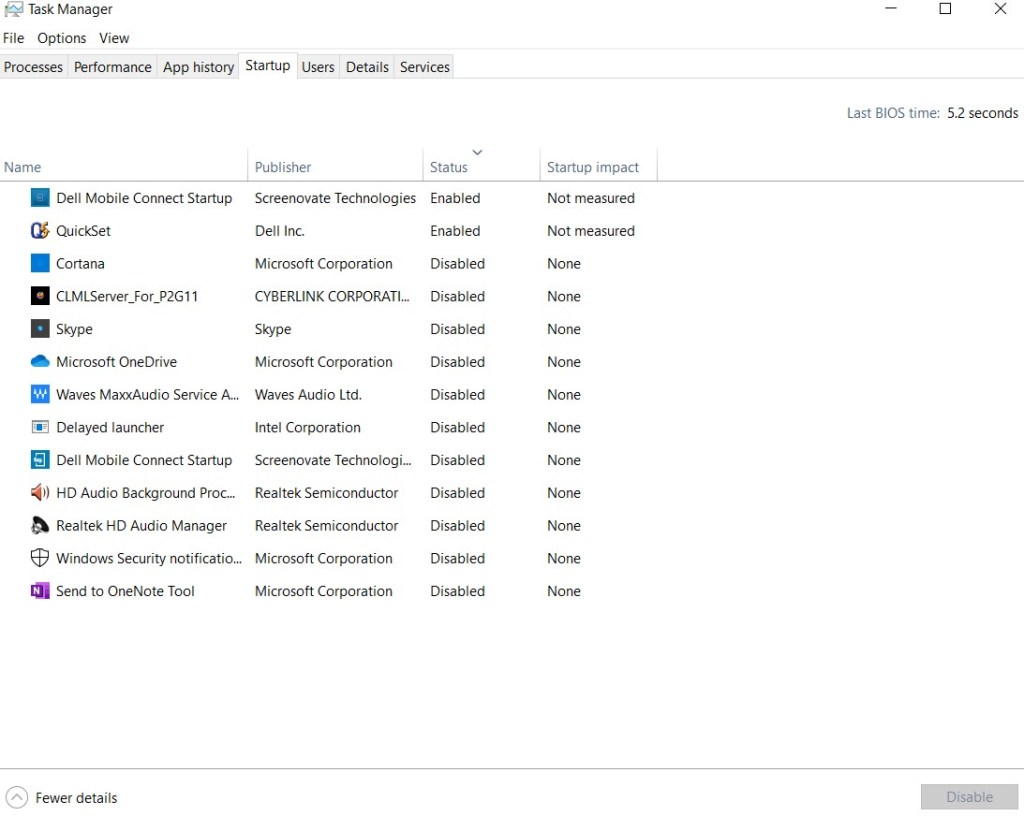Click the Cortana blue square icon
The image size is (1024, 816).
[x=40, y=264]
